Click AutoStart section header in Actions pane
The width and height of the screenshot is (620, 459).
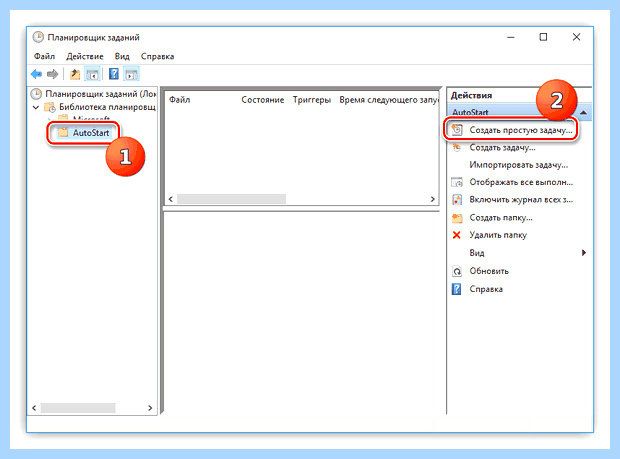tap(519, 112)
